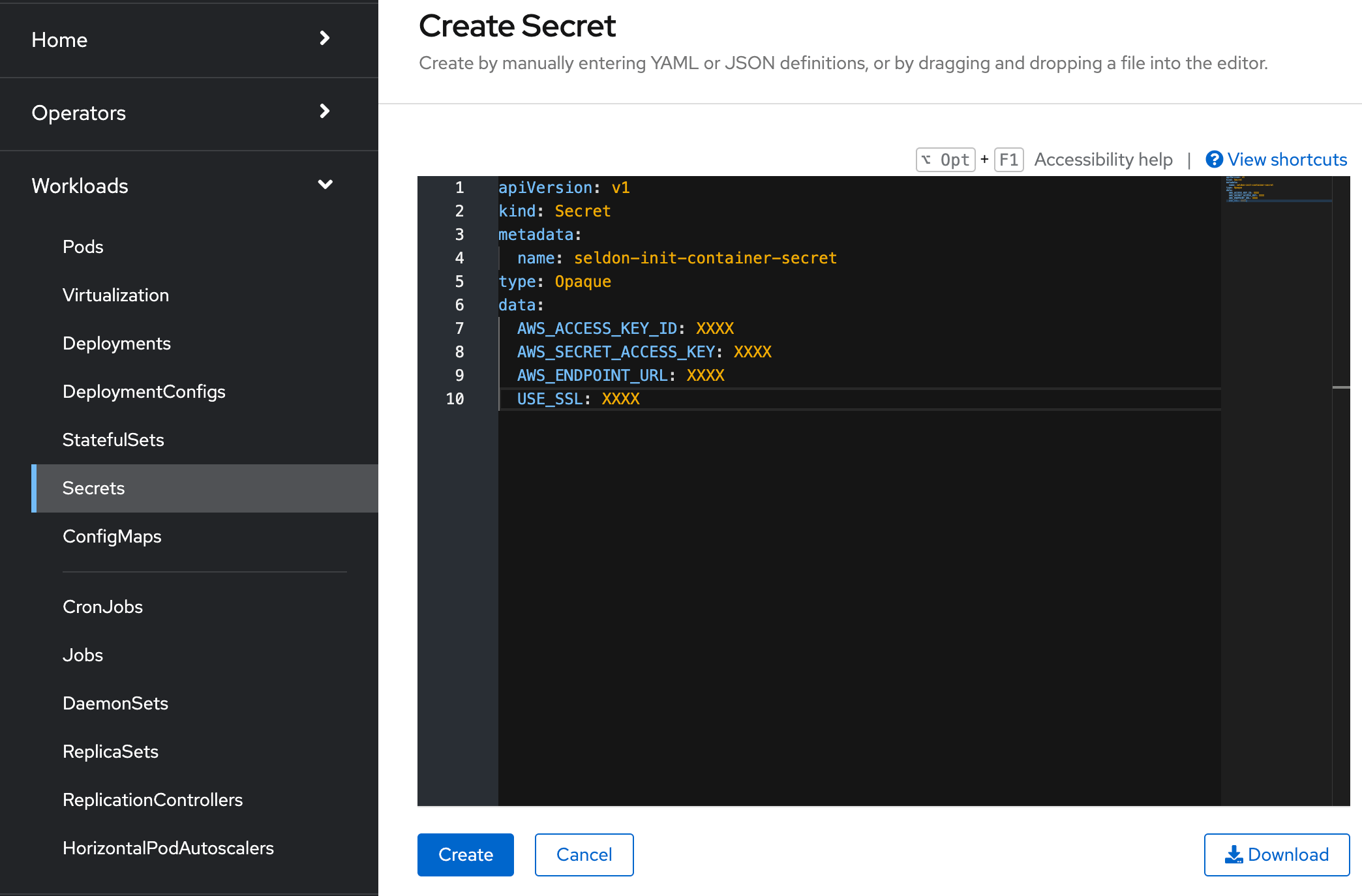Open the StatefulSets page
This screenshot has width=1362, height=896.
[113, 440]
